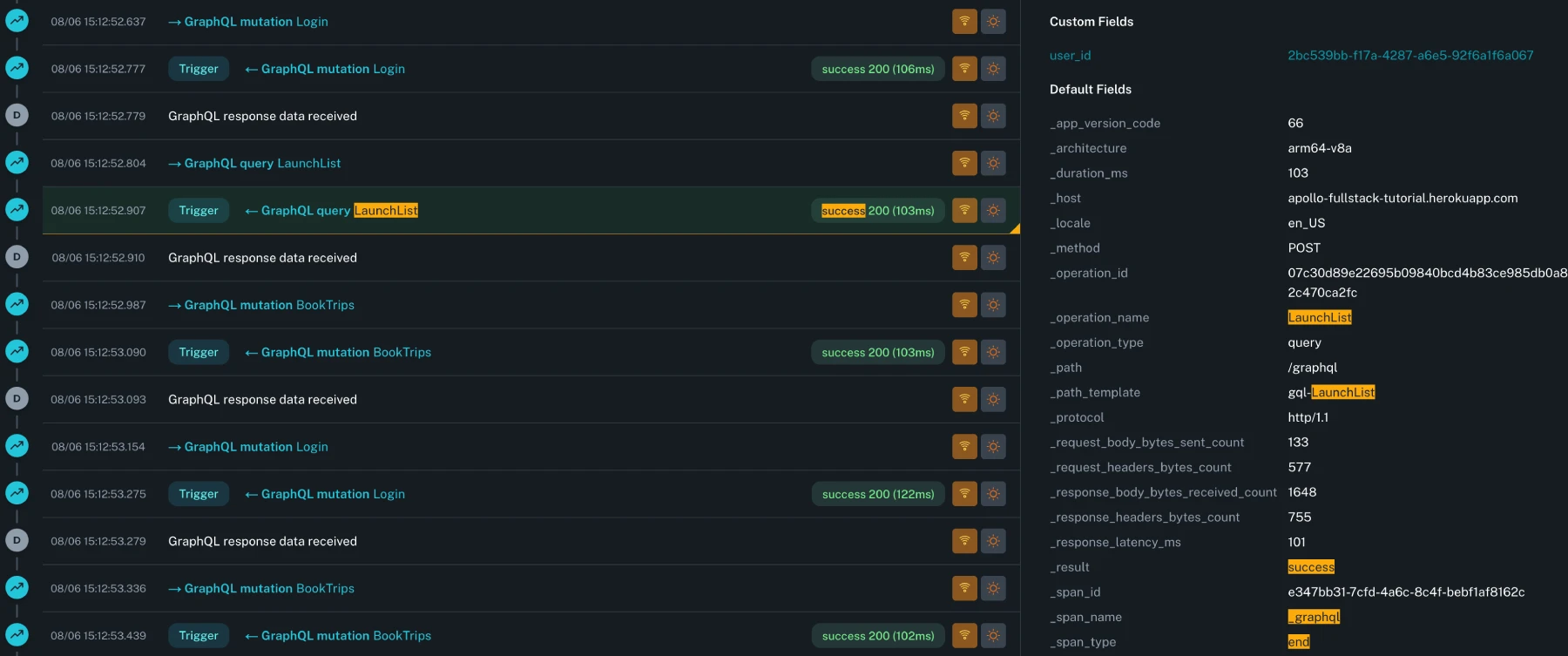Click the wifi icon on the 15:12:53.336 BookTrips row

[964, 588]
